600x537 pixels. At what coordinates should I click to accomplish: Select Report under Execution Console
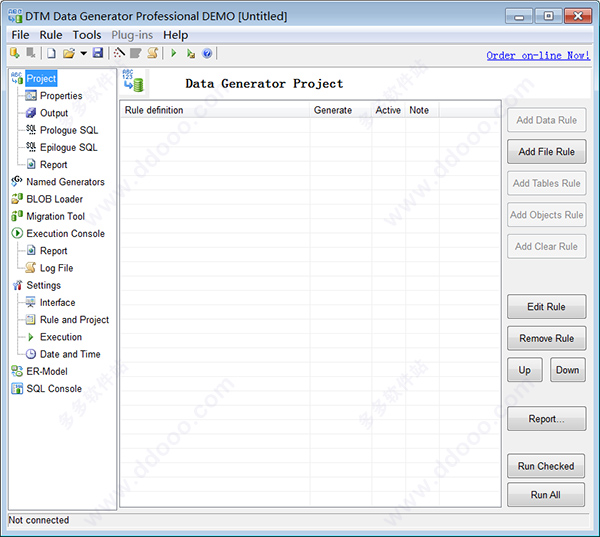[x=54, y=251]
